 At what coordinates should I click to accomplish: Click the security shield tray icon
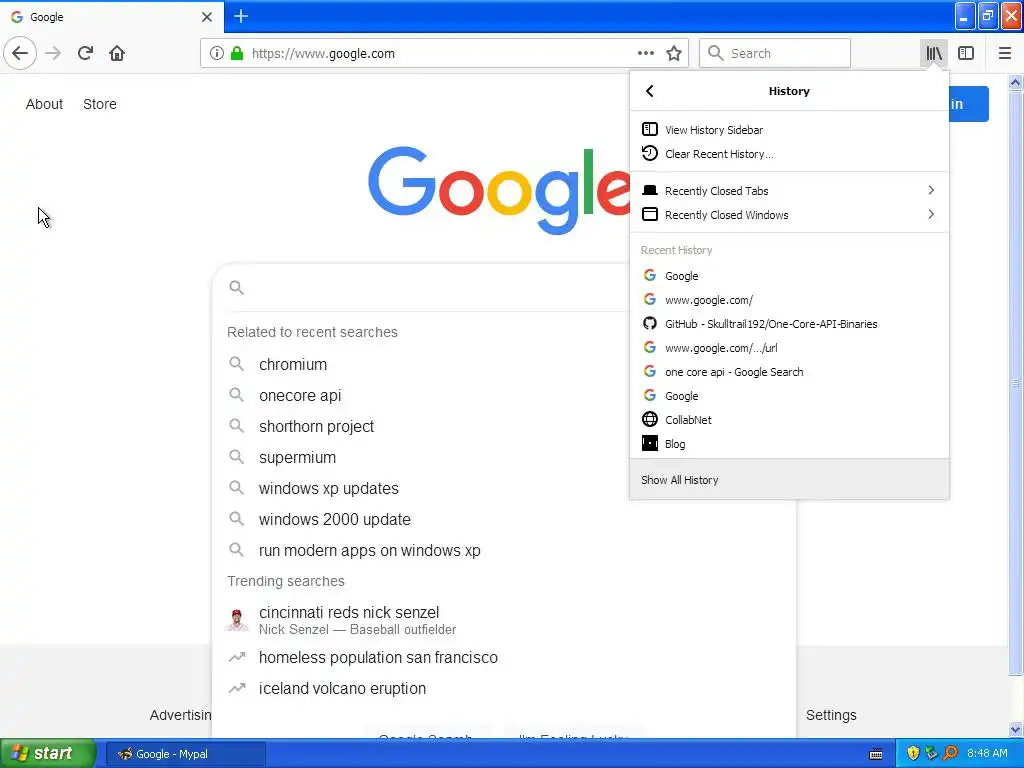[913, 754]
